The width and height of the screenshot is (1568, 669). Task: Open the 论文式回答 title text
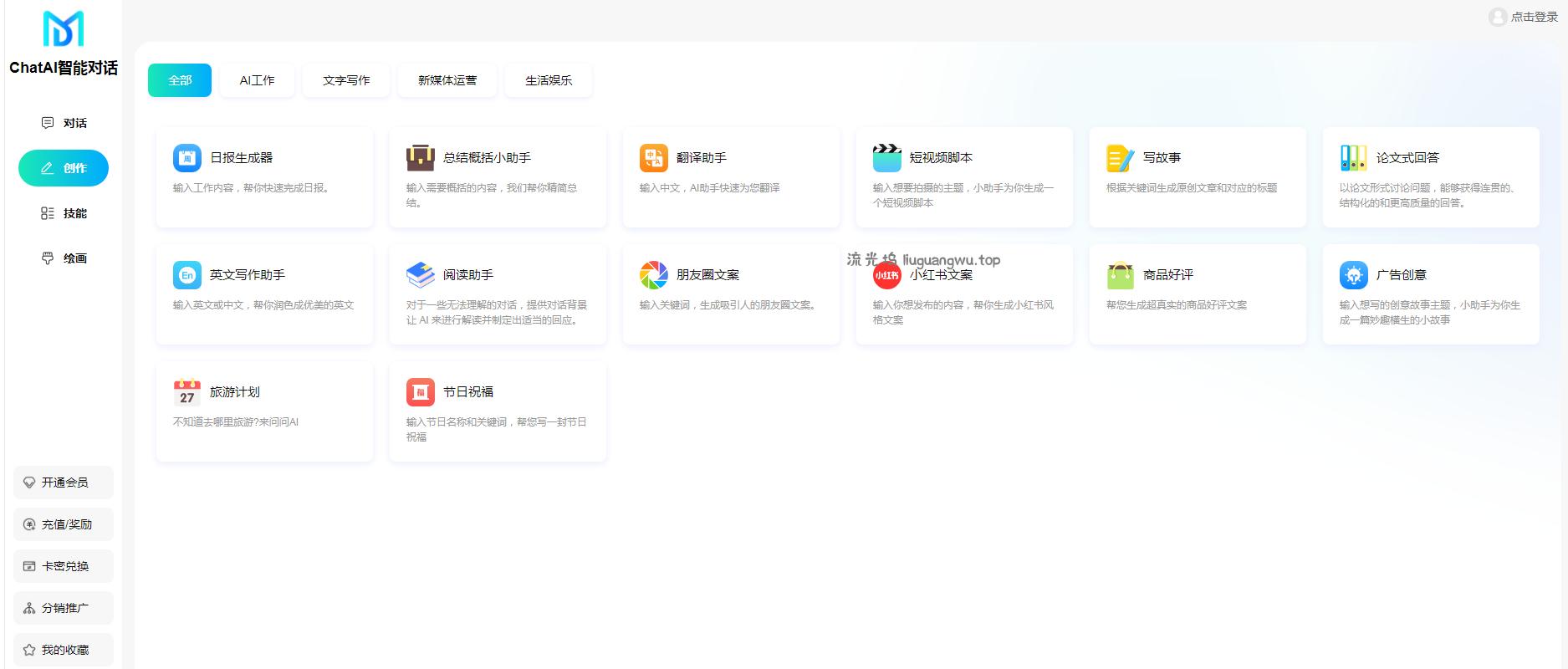click(x=1407, y=157)
